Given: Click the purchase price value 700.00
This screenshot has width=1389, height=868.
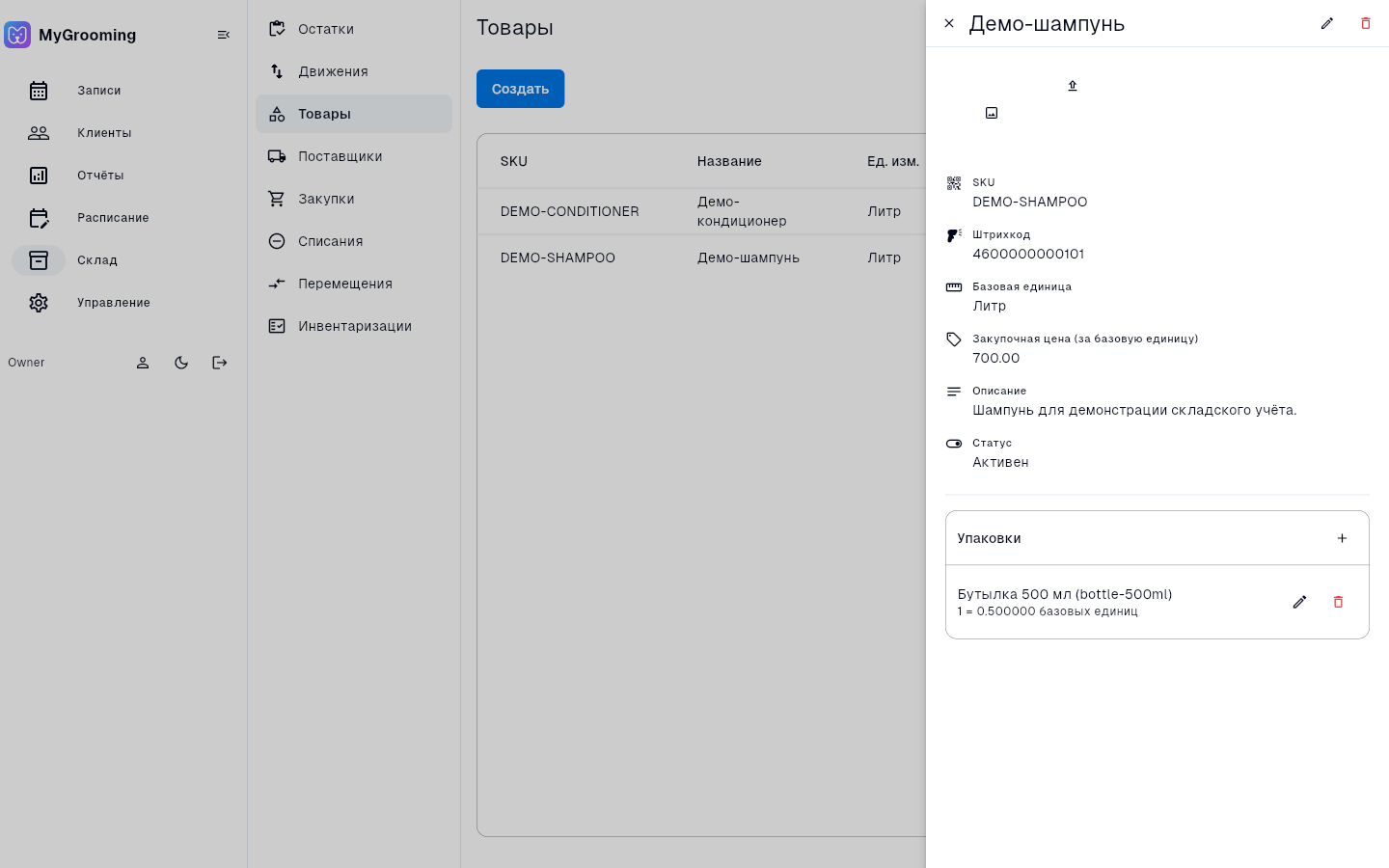Looking at the screenshot, I should (995, 358).
